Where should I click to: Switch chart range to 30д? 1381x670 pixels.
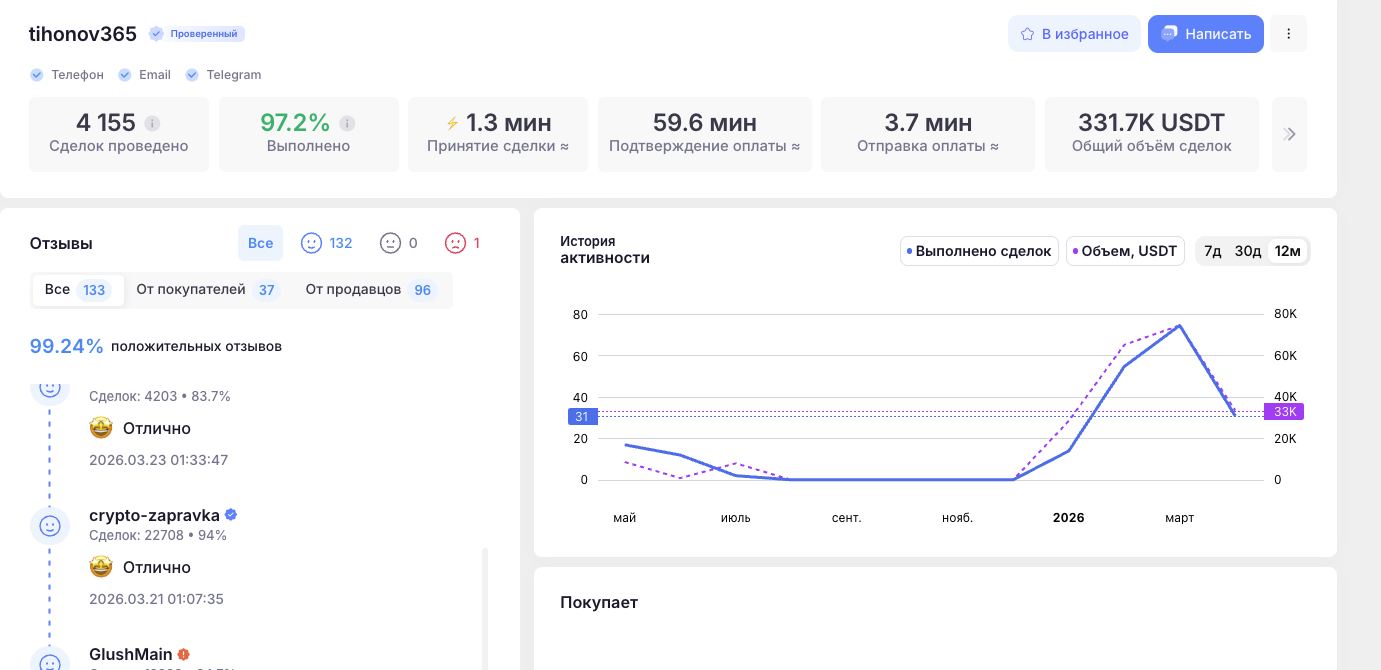click(1247, 251)
